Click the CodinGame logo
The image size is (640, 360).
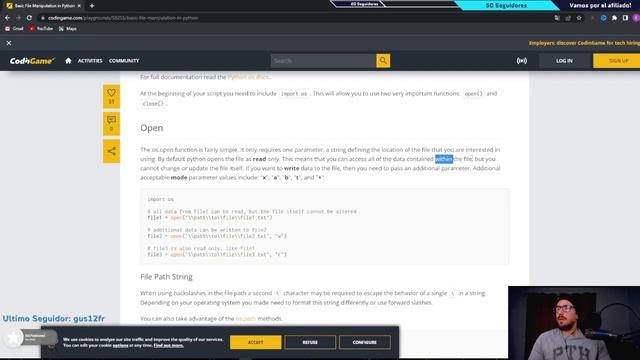click(x=32, y=61)
